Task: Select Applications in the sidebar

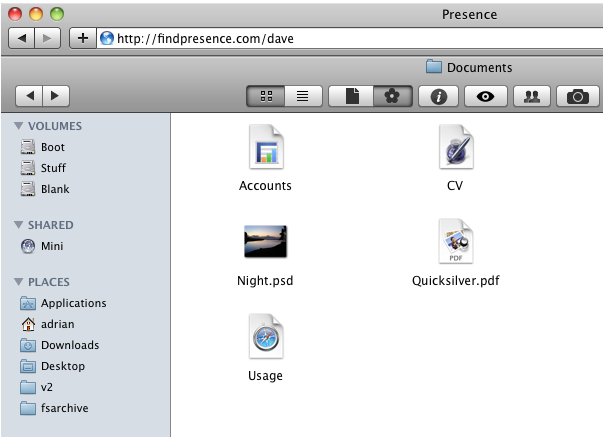Action: tap(73, 303)
